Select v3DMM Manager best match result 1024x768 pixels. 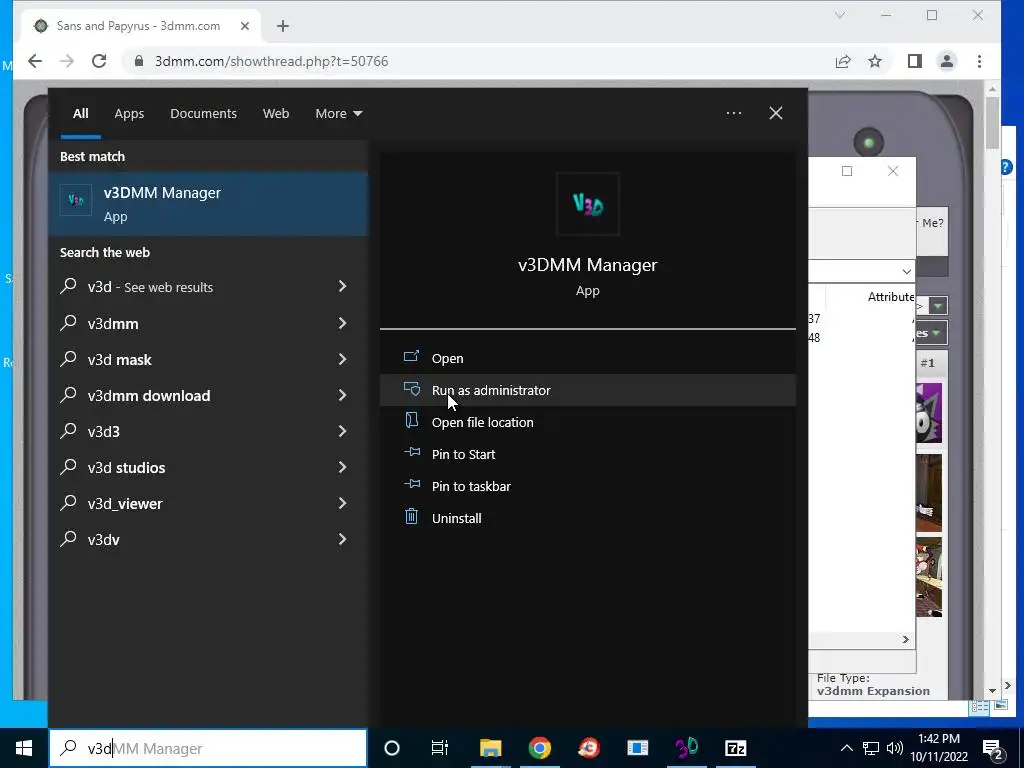coord(208,204)
